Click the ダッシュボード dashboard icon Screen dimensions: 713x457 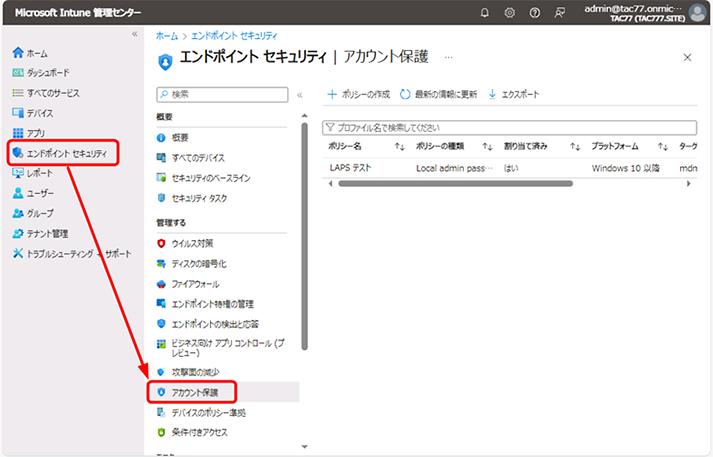click(18, 73)
